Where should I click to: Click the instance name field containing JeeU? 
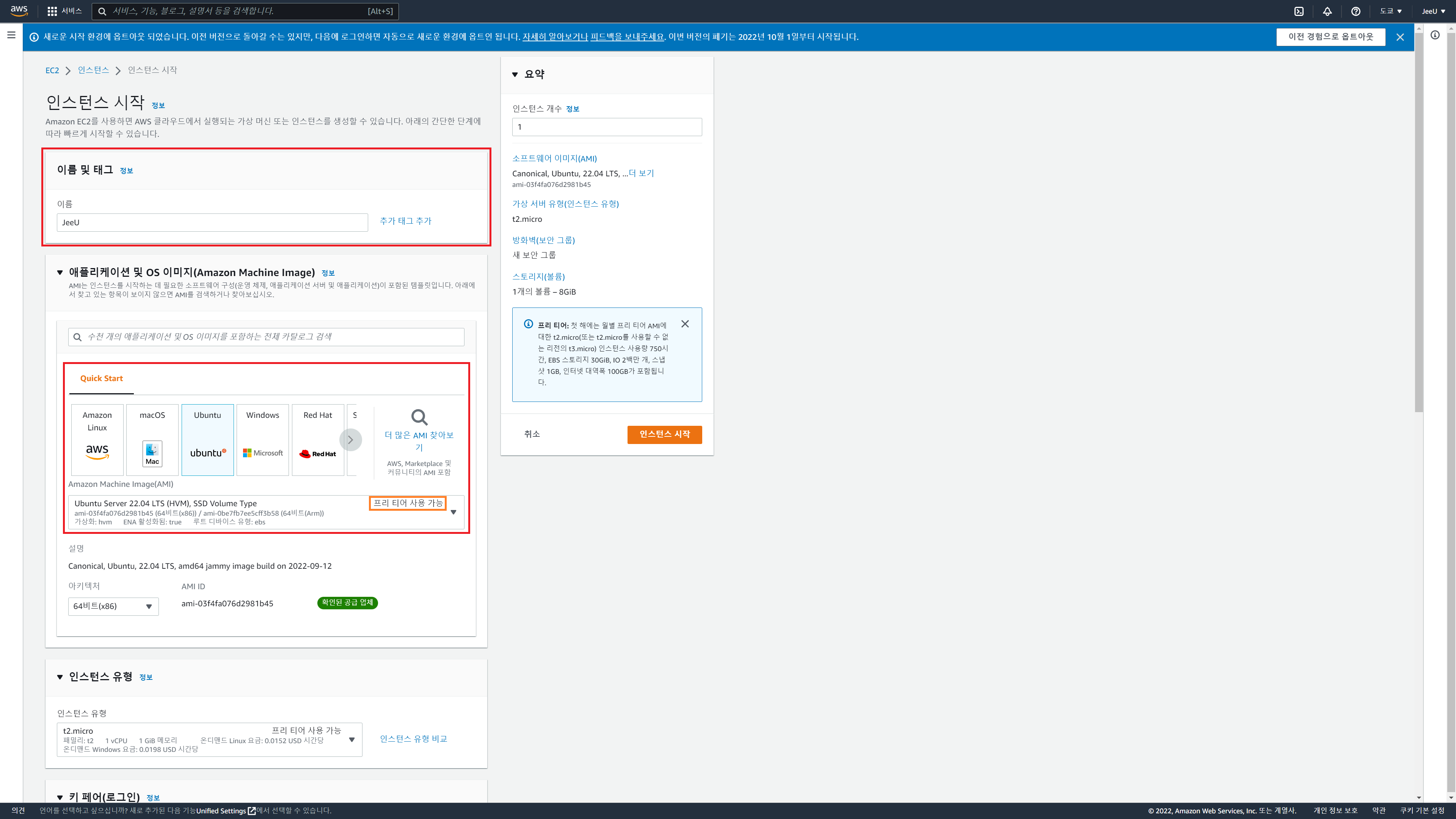pyautogui.click(x=212, y=222)
